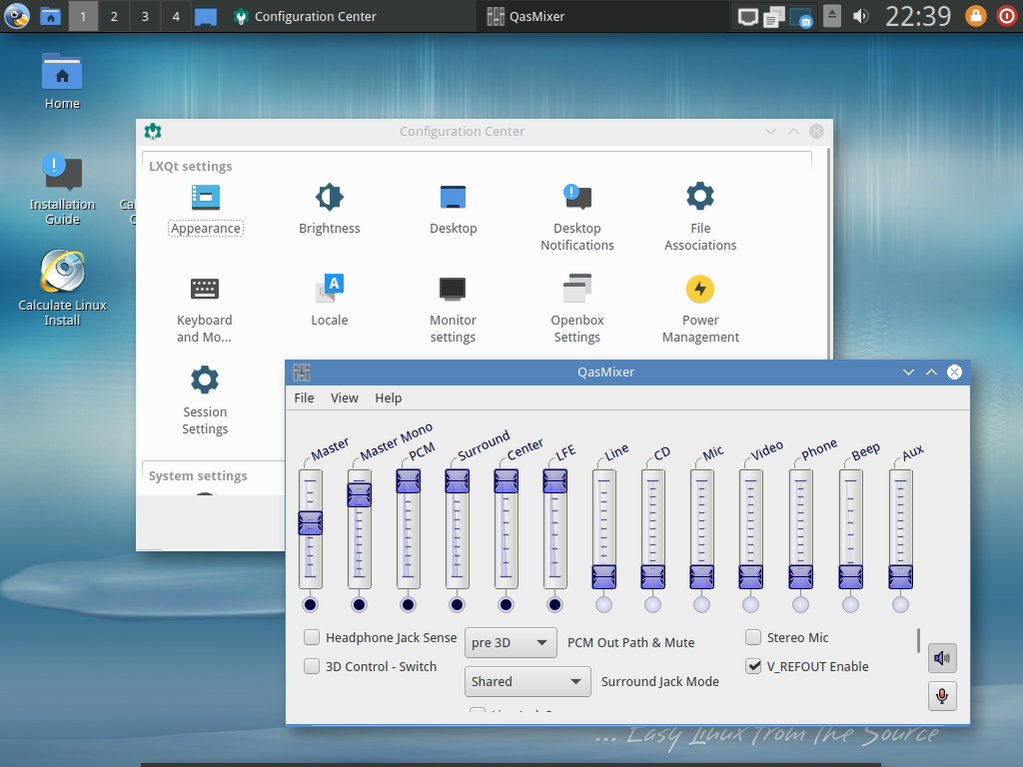The width and height of the screenshot is (1023, 767).
Task: Click the LFE slider handle
Action: click(x=555, y=481)
